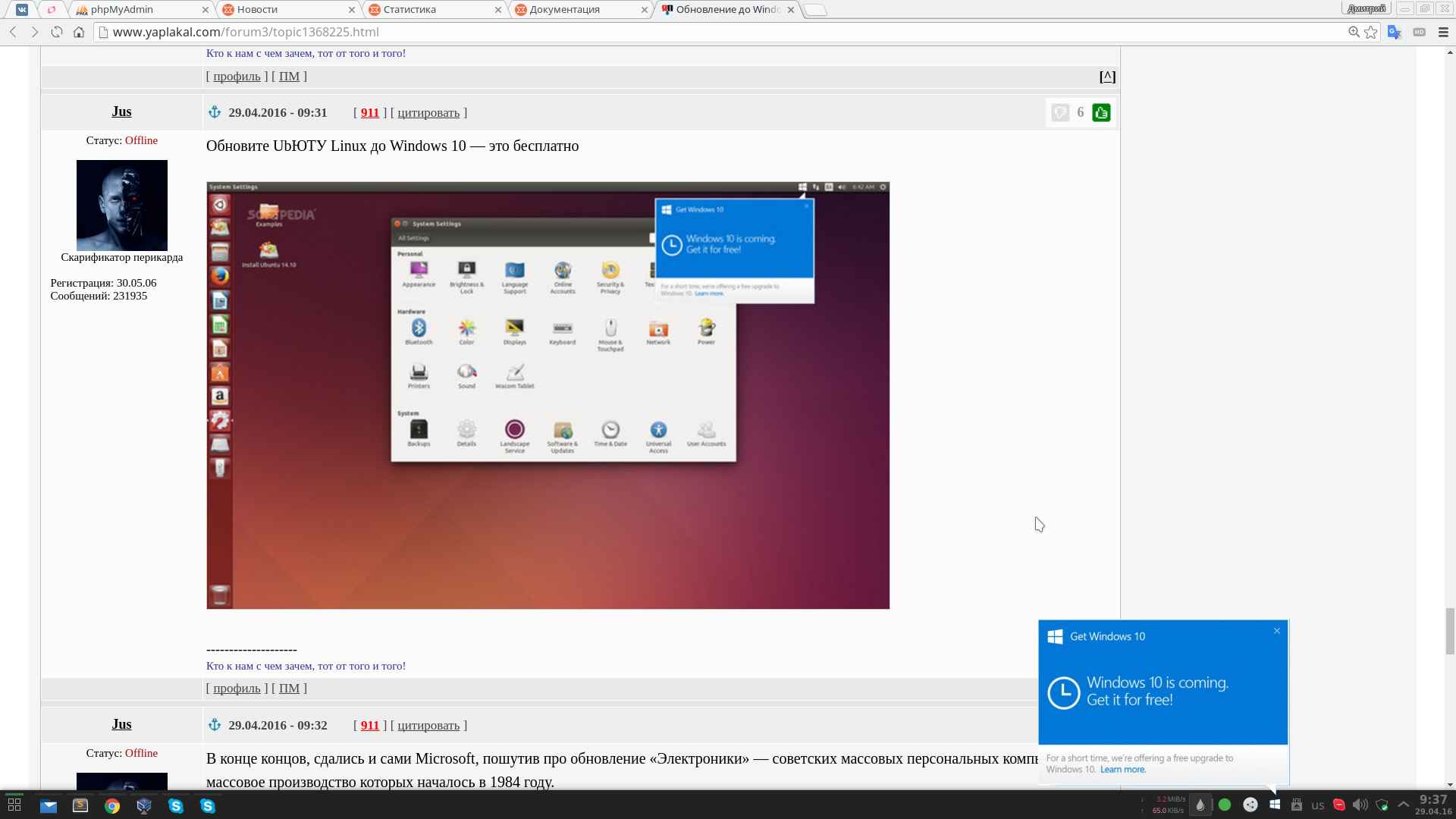Image resolution: width=1456 pixels, height=819 pixels.
Task: Switch to the phpMyAdmin tab
Action: pos(121,10)
